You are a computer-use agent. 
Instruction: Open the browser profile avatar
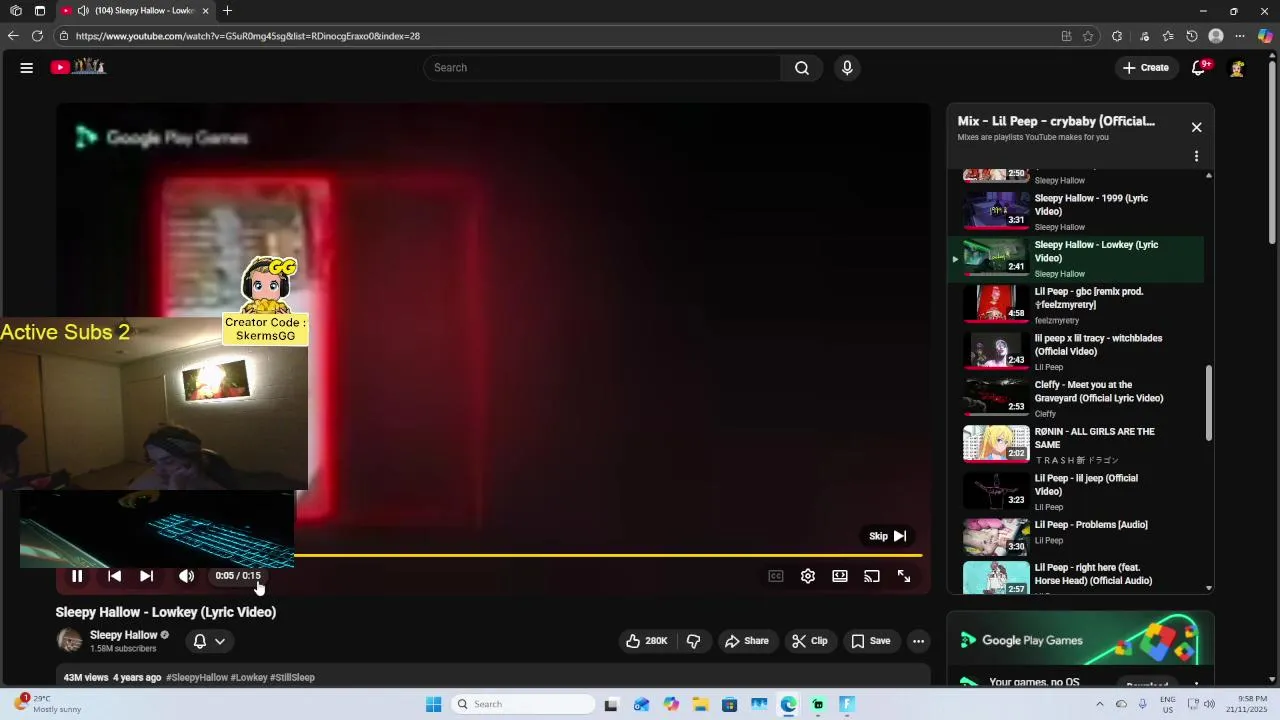tap(1216, 36)
